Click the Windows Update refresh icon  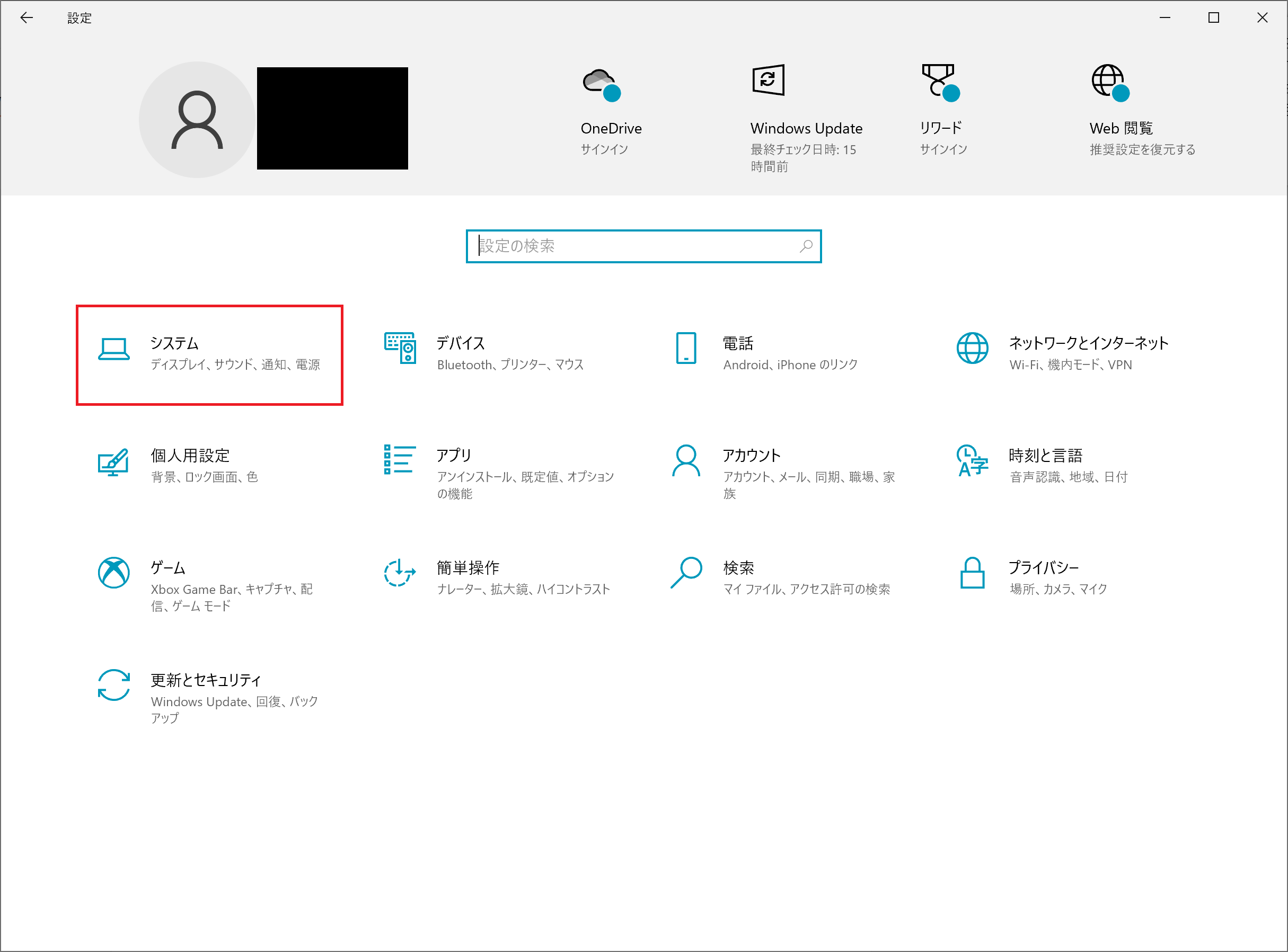[769, 80]
